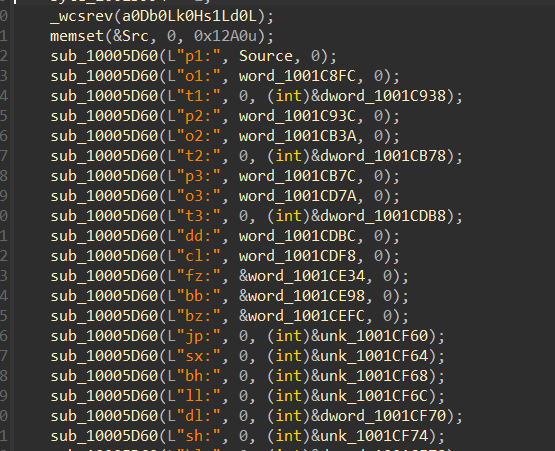Select the L"bb:" string literal
Screen dimensions: 555x451
tap(194, 296)
